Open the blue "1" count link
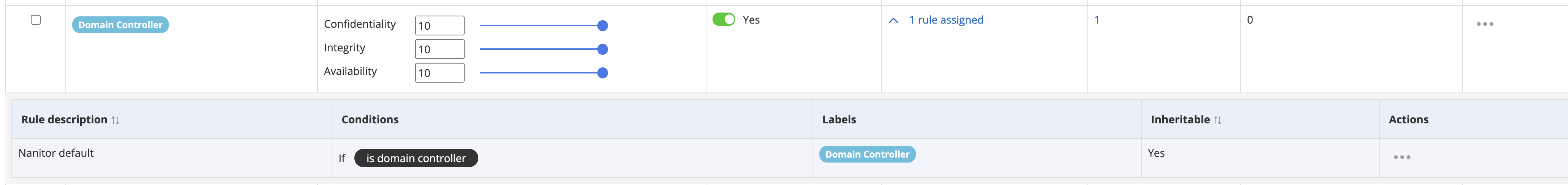Image resolution: width=1568 pixels, height=185 pixels. point(1096,20)
